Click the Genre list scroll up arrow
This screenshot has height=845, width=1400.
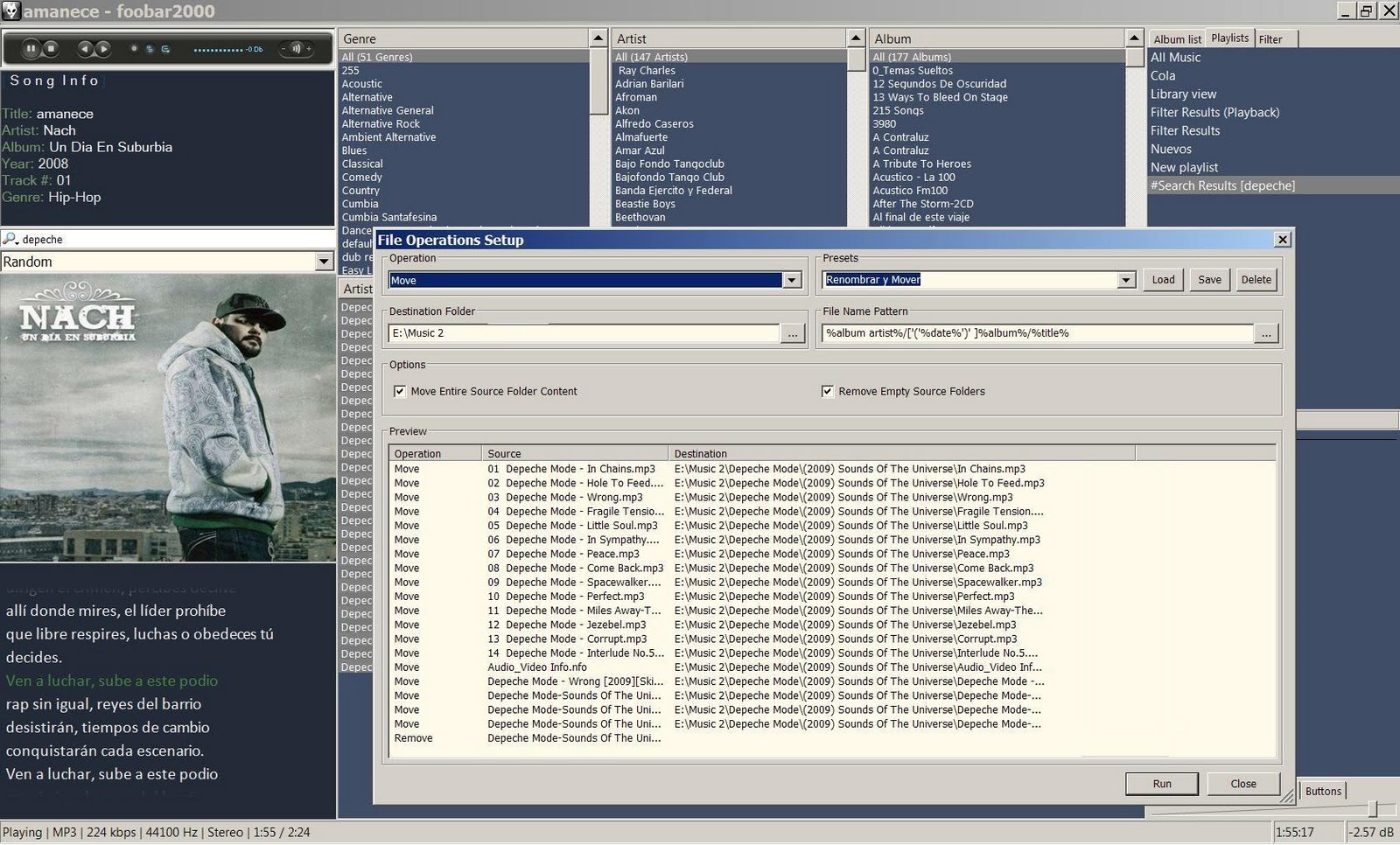[x=598, y=38]
